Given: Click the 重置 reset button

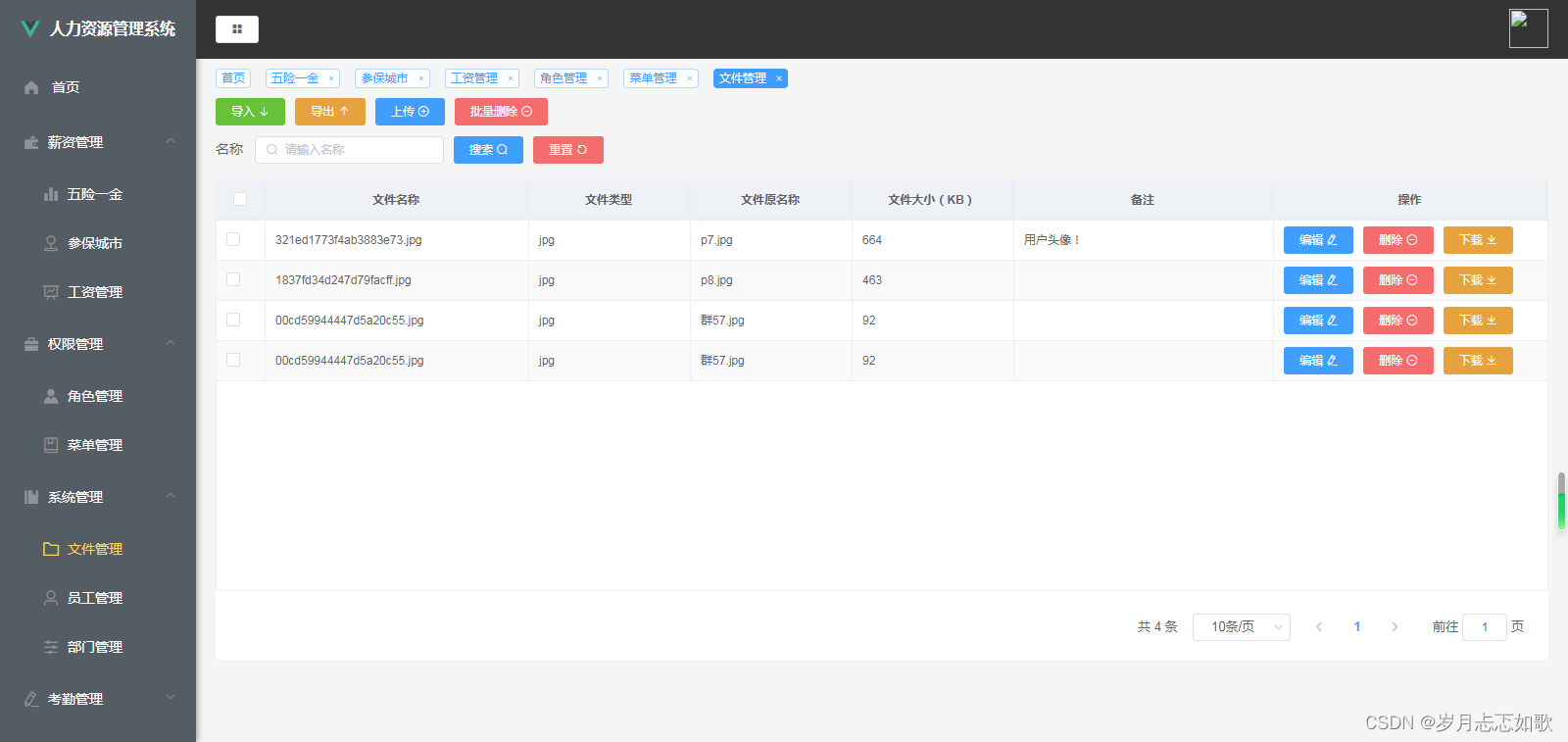Looking at the screenshot, I should point(568,150).
